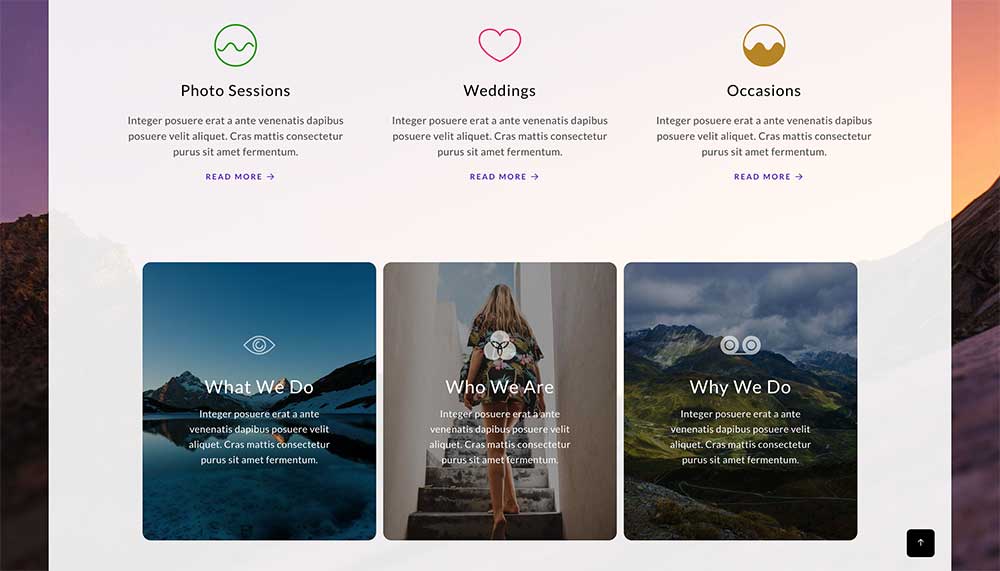This screenshot has width=1000, height=571.
Task: Click the eye icon above What We Do
Action: click(259, 346)
